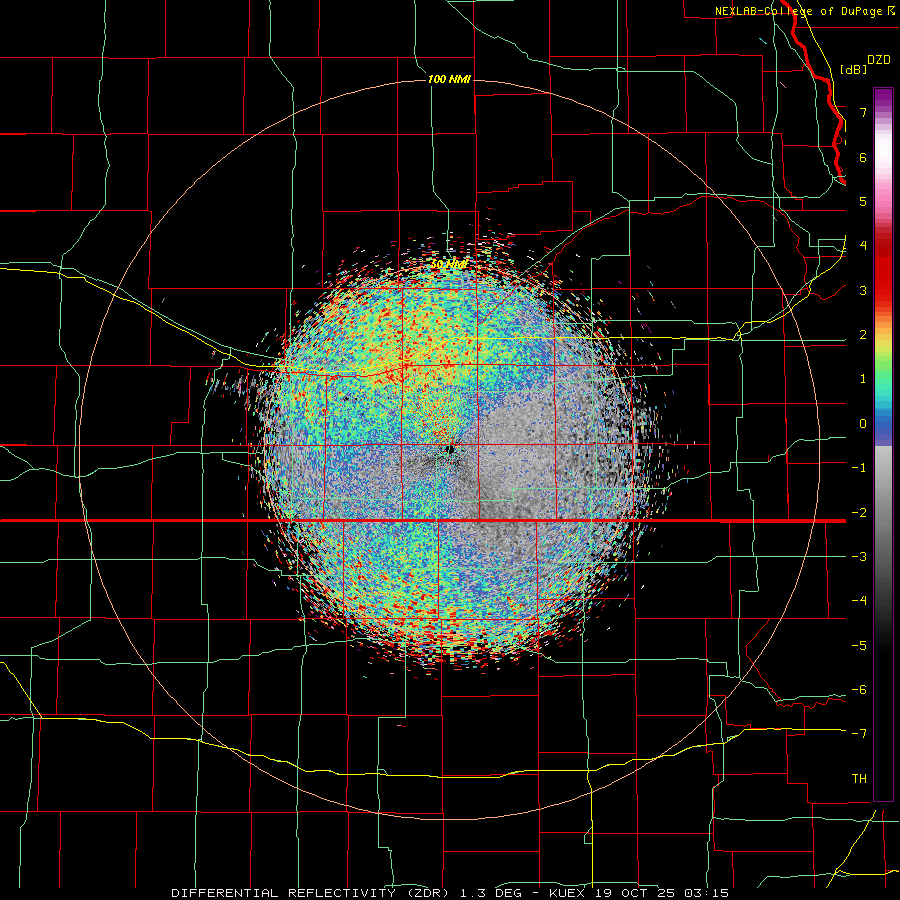Click the [dB] units label
Viewport: 900px width, 900px height.
click(x=853, y=69)
